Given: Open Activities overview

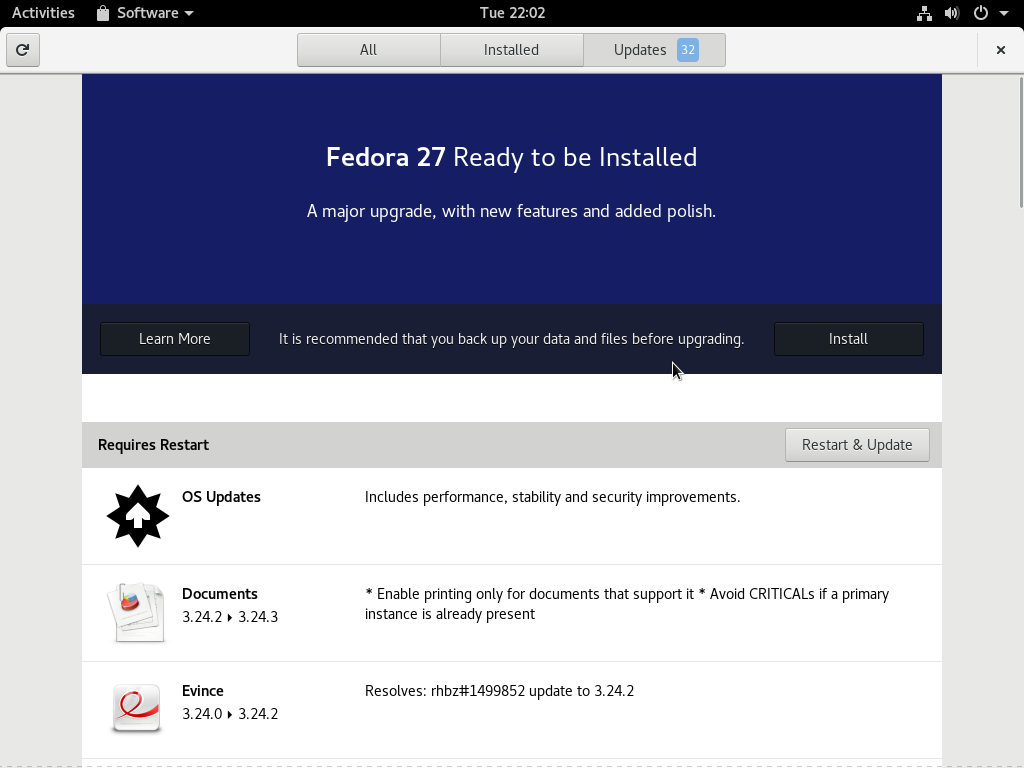Looking at the screenshot, I should click(43, 13).
